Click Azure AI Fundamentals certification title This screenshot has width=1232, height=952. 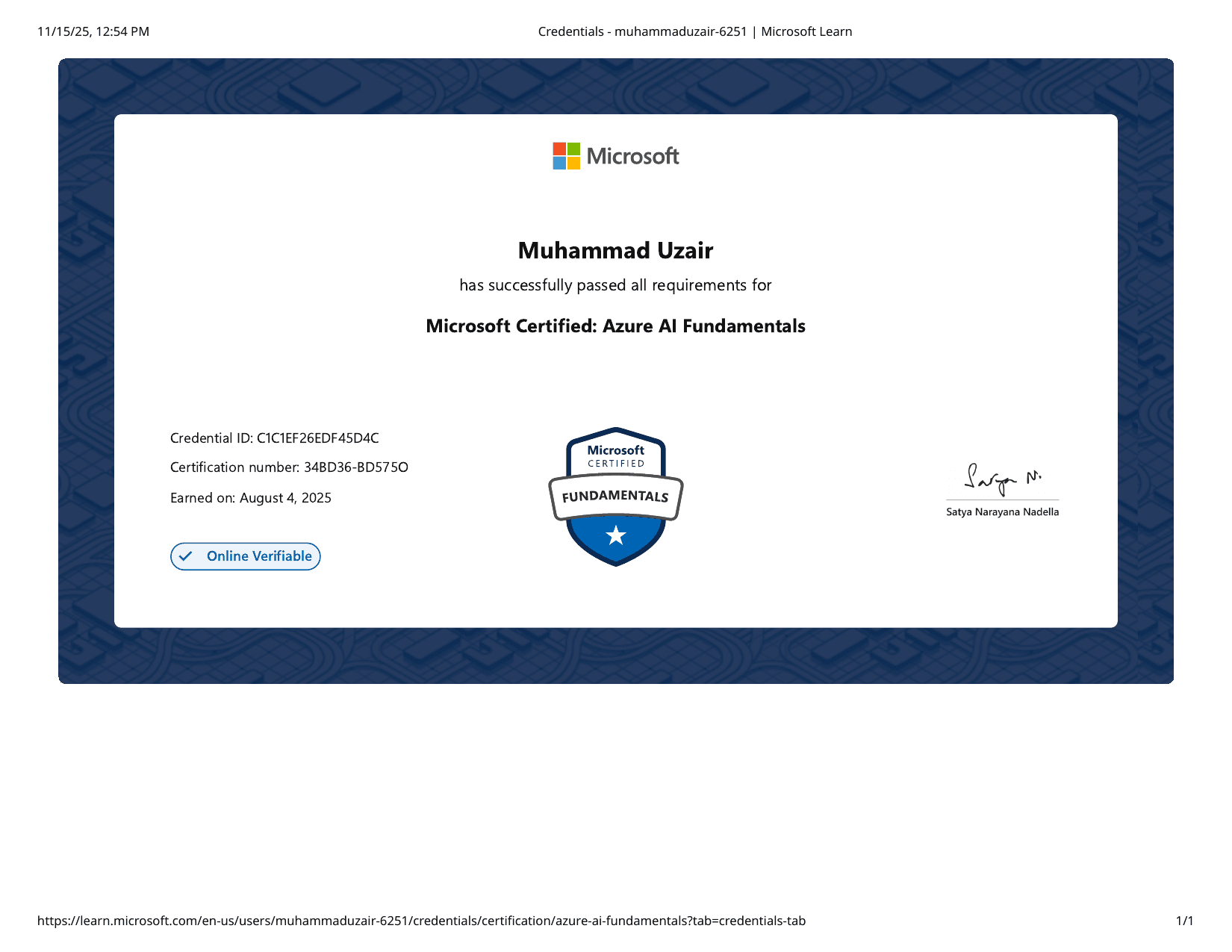[615, 326]
